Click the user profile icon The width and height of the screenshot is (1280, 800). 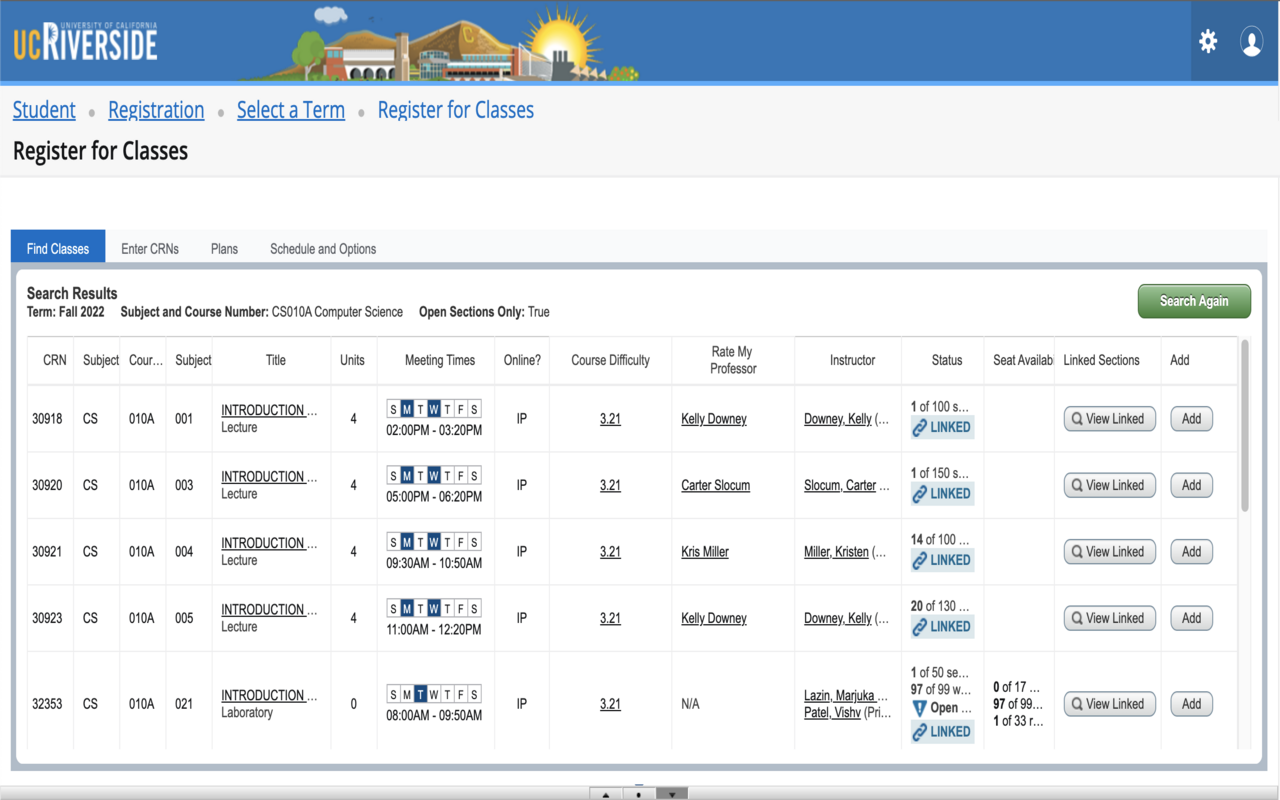[x=1251, y=41]
